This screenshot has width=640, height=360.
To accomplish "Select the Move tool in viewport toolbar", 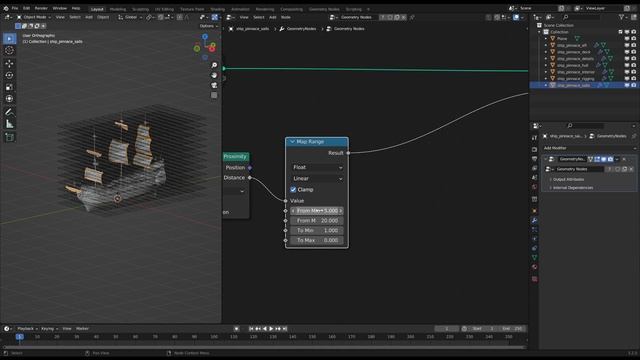I will click(10, 64).
